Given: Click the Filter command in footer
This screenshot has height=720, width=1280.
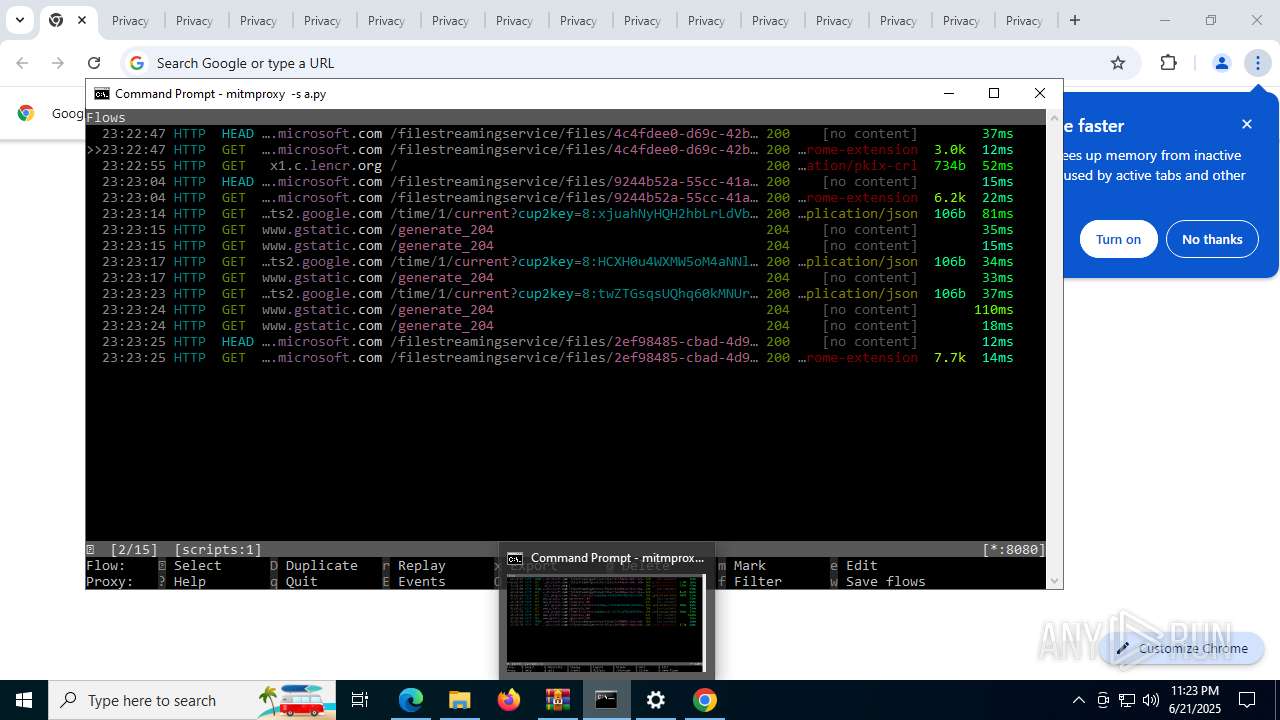Looking at the screenshot, I should point(757,582).
